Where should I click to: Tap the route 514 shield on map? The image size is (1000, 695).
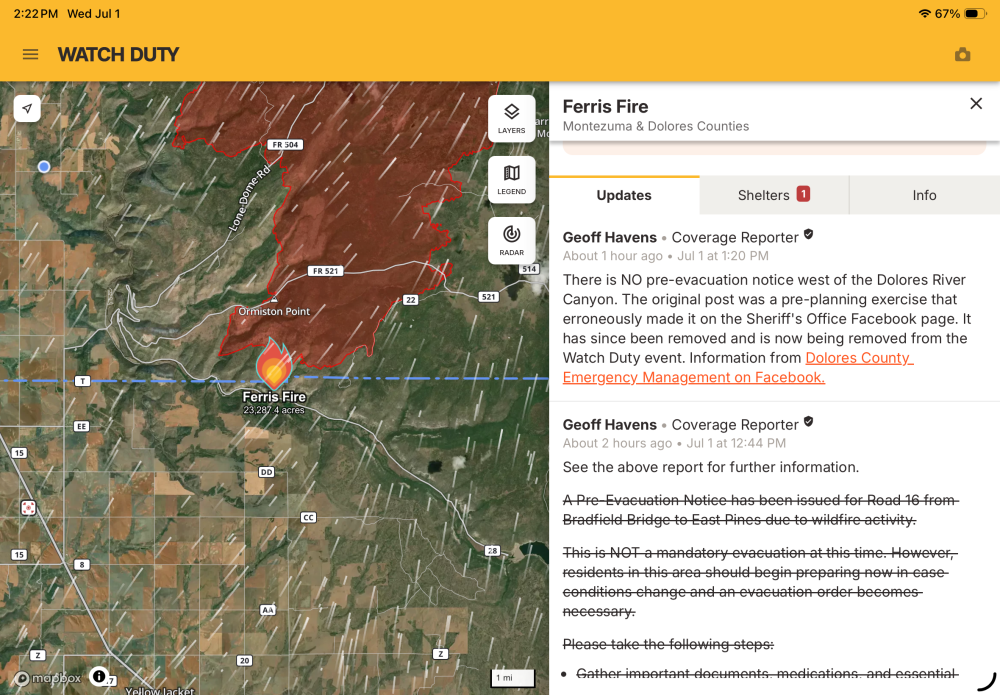[529, 269]
